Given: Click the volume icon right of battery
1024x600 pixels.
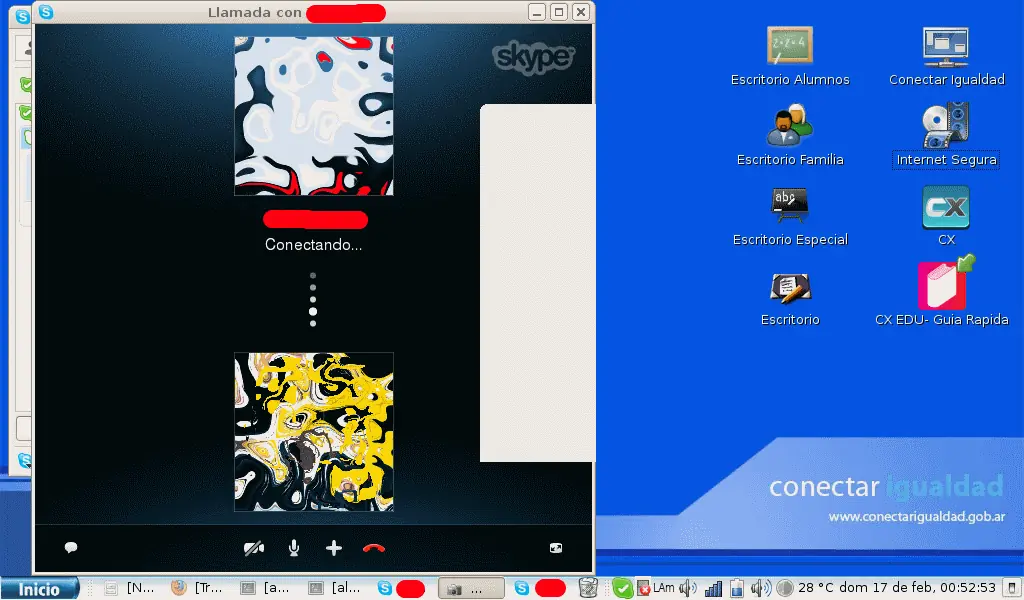Looking at the screenshot, I should click(760, 588).
